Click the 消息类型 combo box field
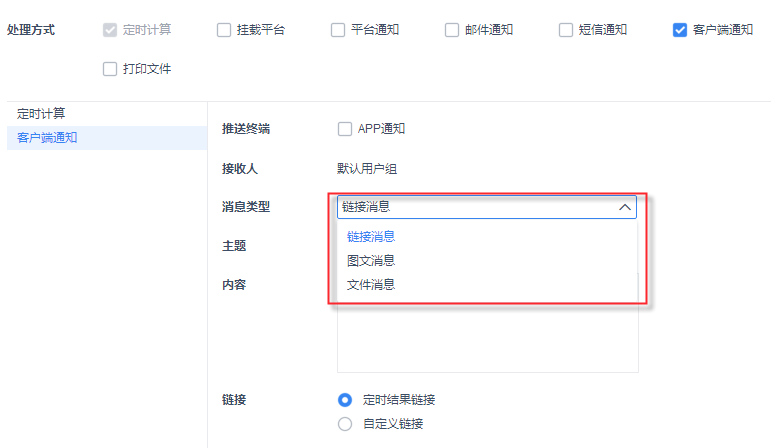This screenshot has height=448, width=771. coord(475,207)
